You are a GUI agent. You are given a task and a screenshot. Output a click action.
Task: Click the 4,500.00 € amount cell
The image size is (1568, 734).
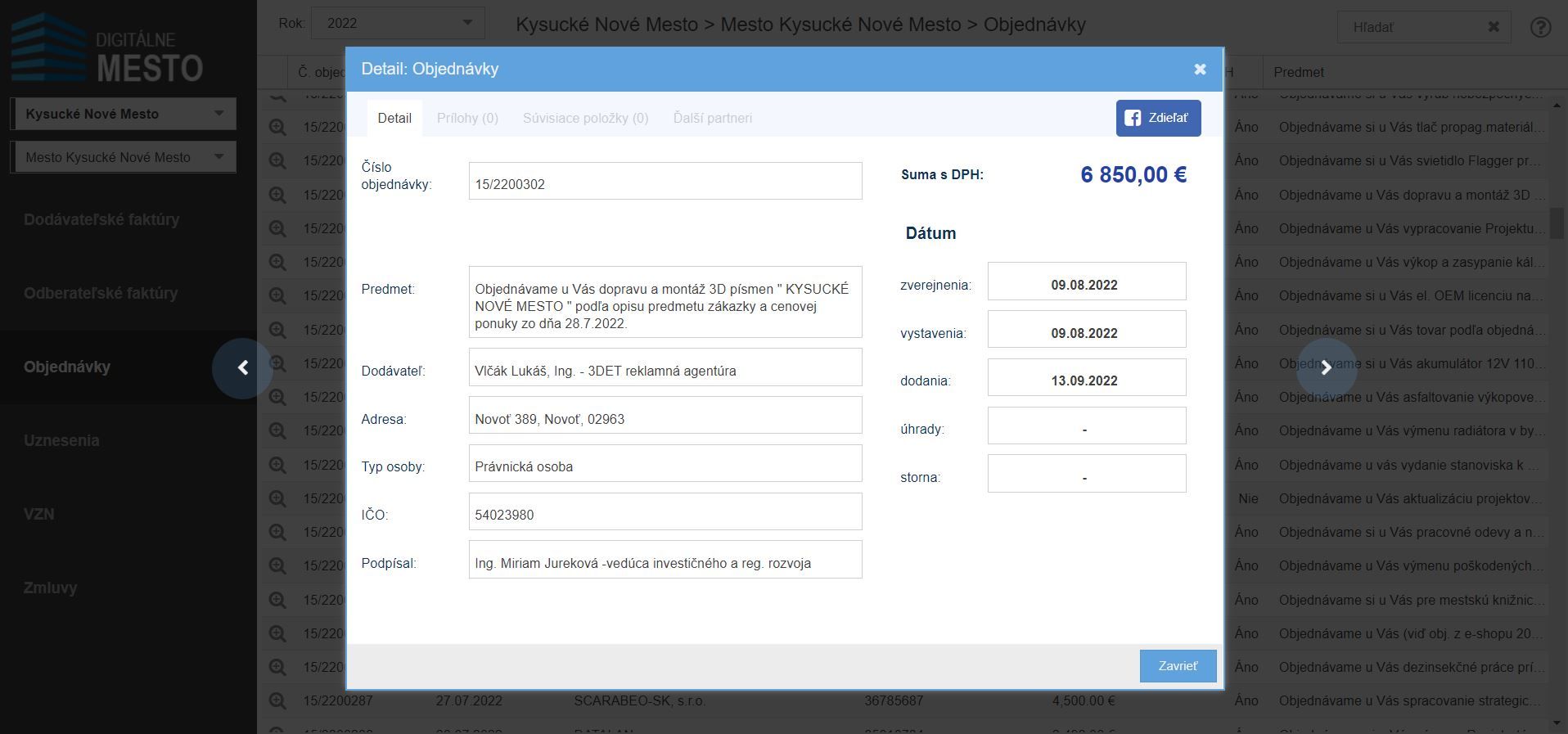[x=1084, y=700]
